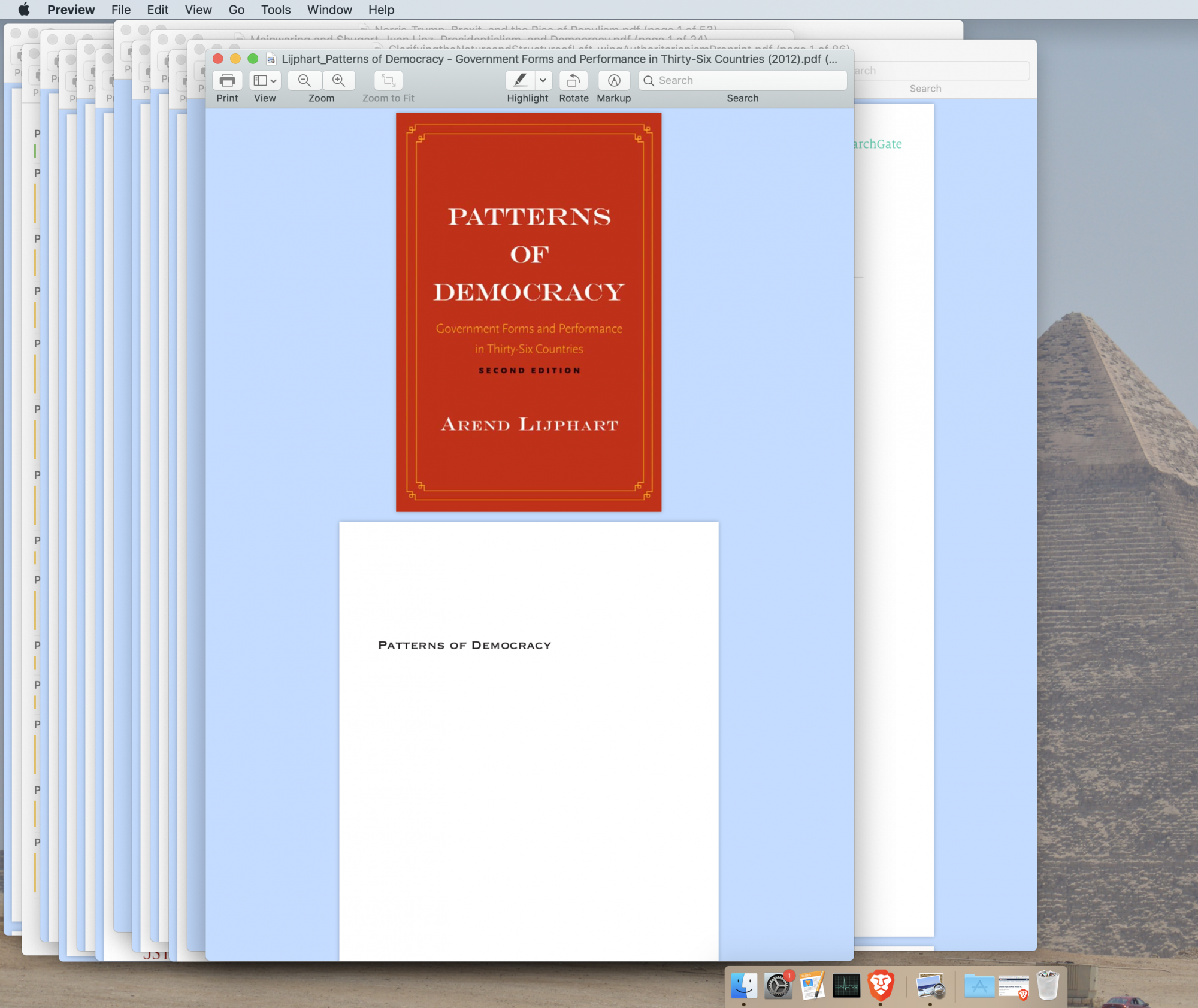Click the search magnifier icon in toolbar
Image resolution: width=1198 pixels, height=1008 pixels.
tap(649, 80)
